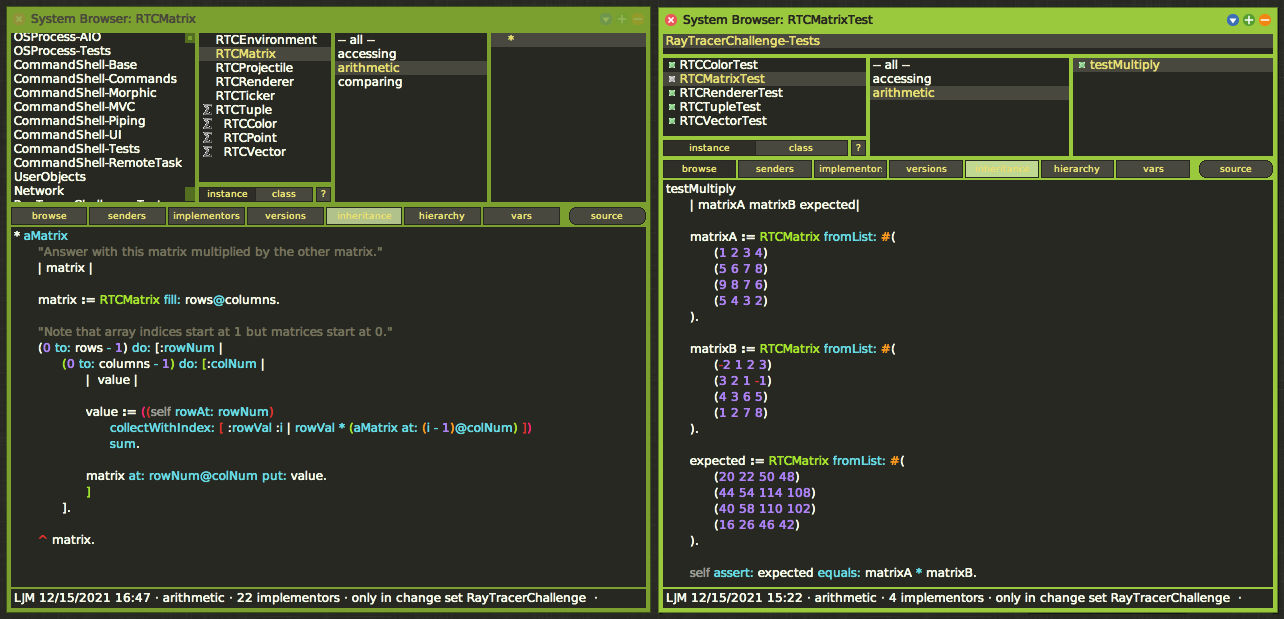Select OSProcess-Tests package category
Screen dimensions: 1284x619
(x=98, y=51)
